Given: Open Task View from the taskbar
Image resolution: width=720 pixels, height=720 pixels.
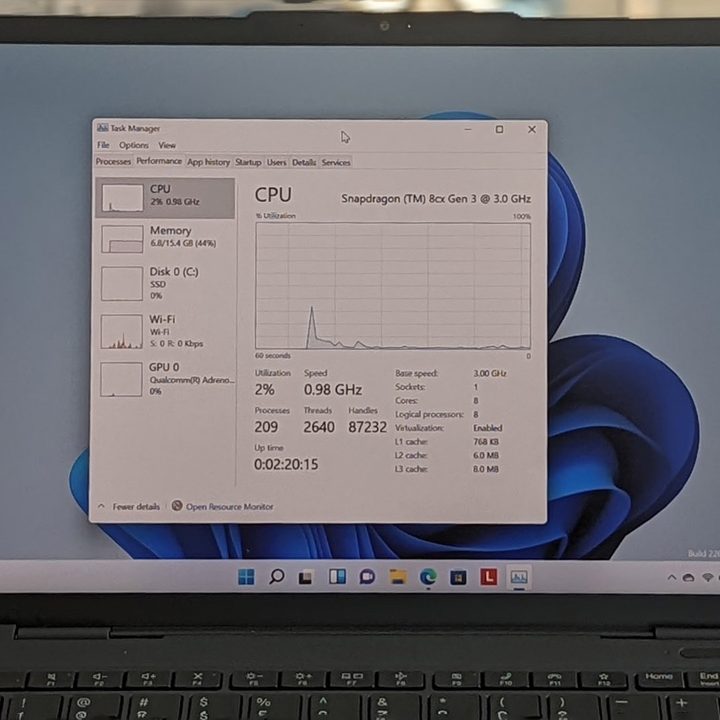Looking at the screenshot, I should [306, 577].
